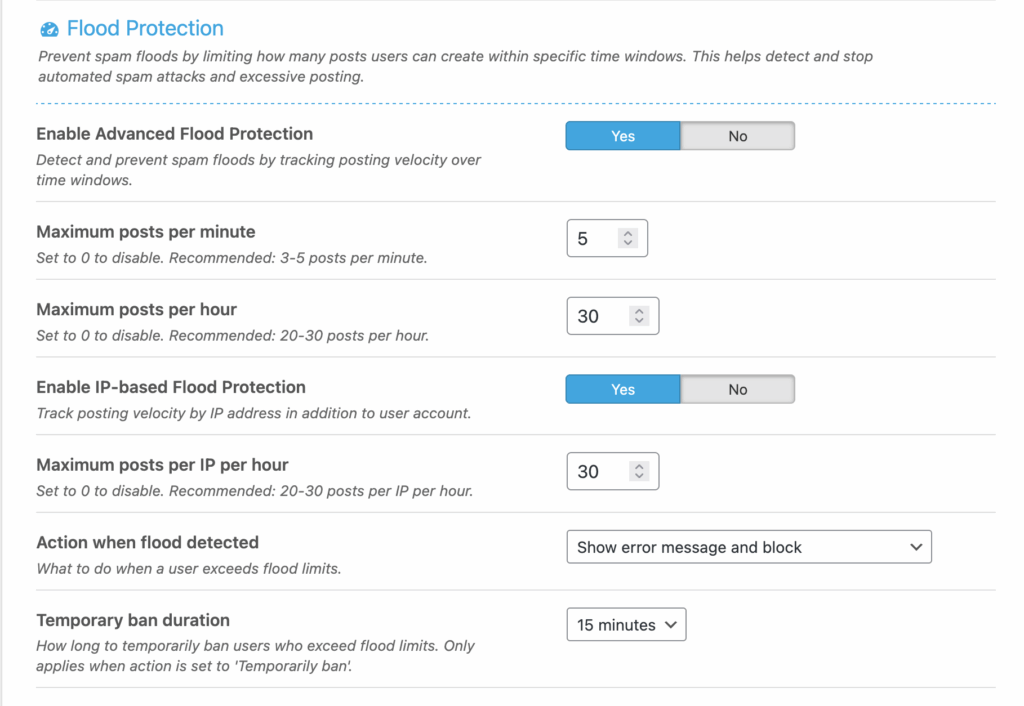Screen dimensions: 1024x706
Task: Click the Flood Protection gauge icon
Action: point(49,30)
